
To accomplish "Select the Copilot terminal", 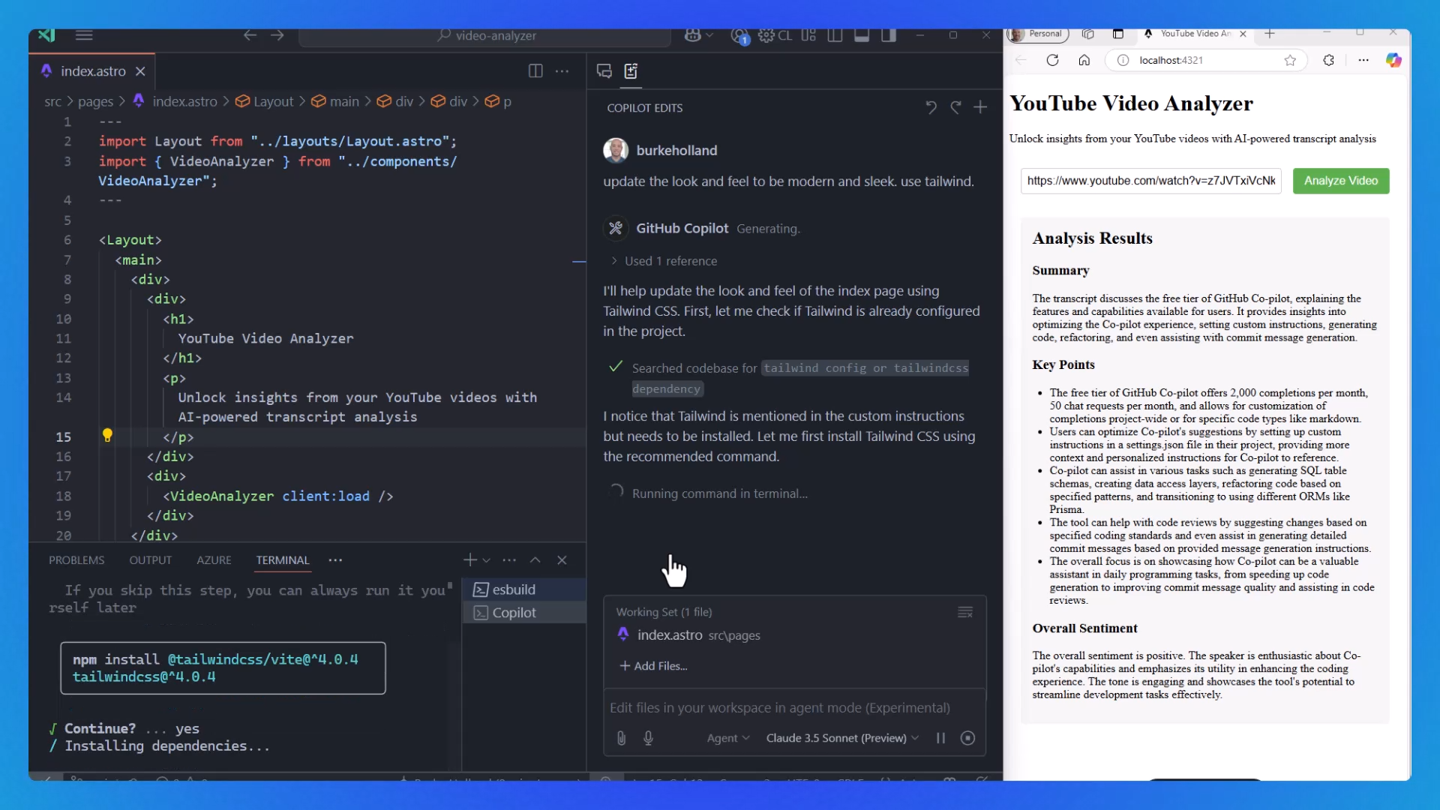I will pyautogui.click(x=524, y=612).
